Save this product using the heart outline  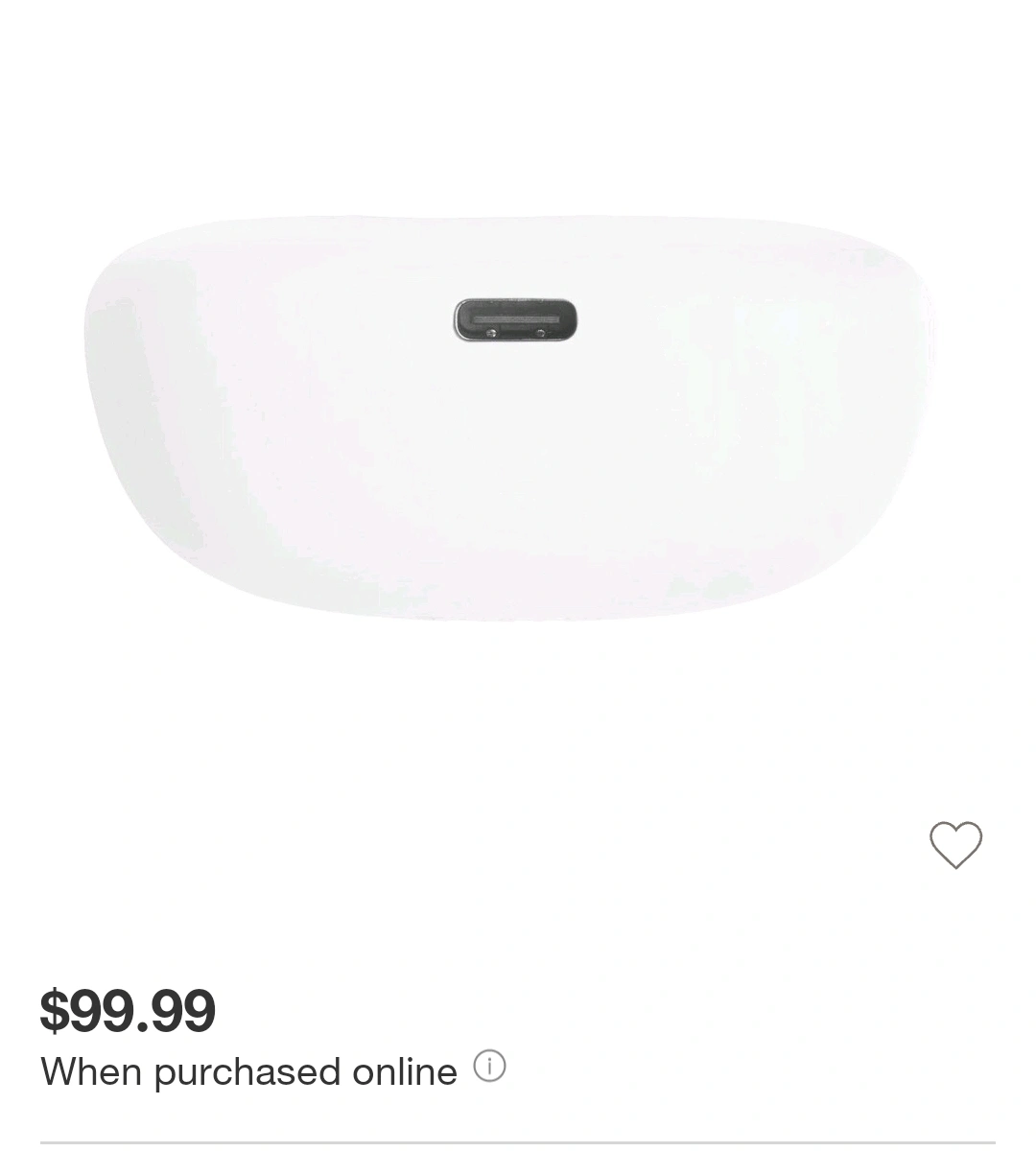tap(955, 845)
